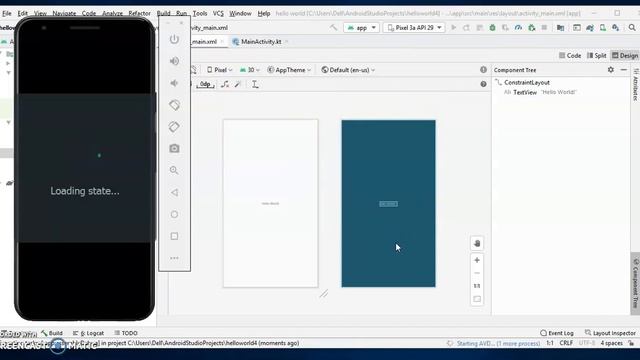Take an emulator screenshot with the camera icon

coord(174,149)
